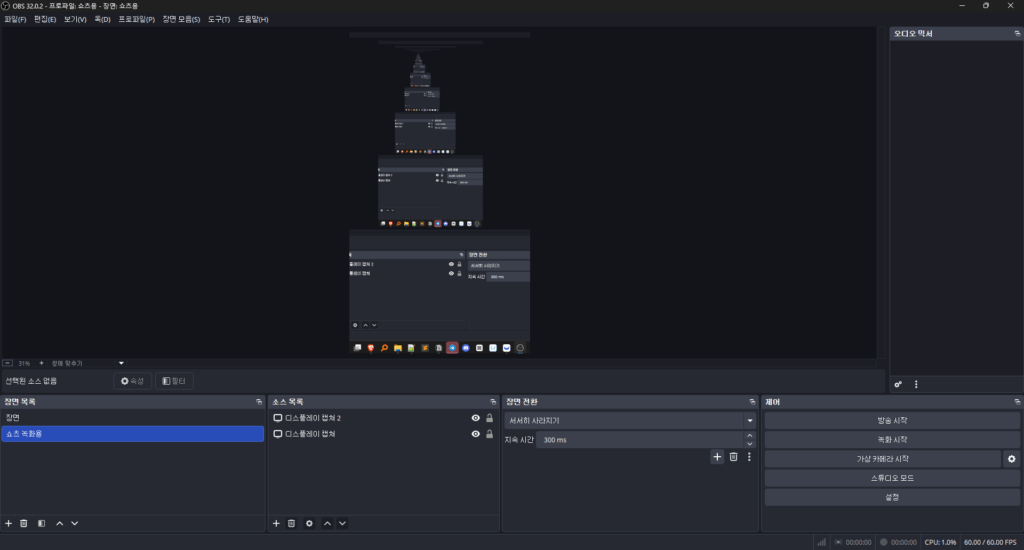Open scene filters icon in 장면 목록 toolbar
This screenshot has height=550, width=1024.
41,523
